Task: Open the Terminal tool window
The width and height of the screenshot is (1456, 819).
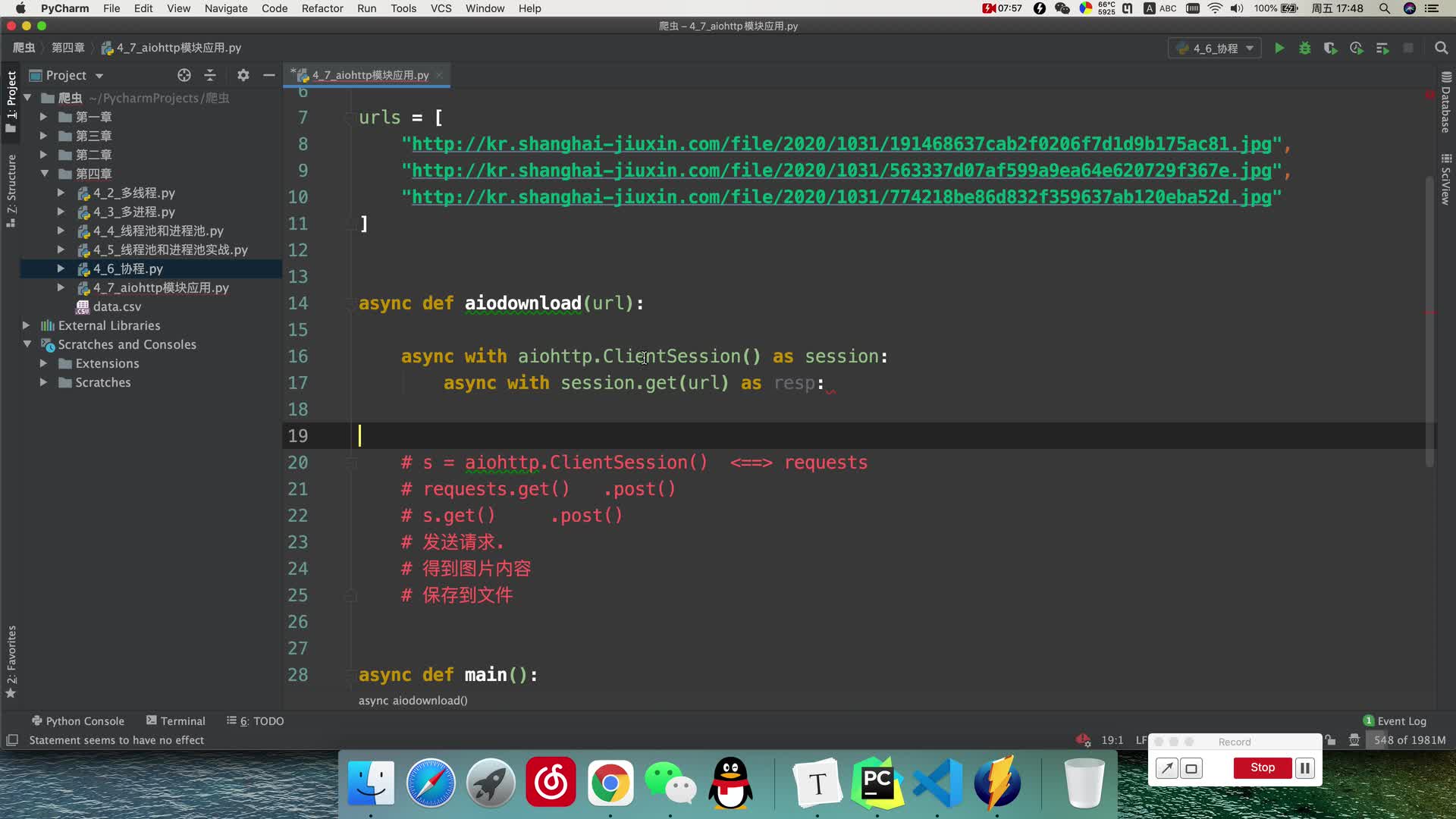Action: coord(175,721)
